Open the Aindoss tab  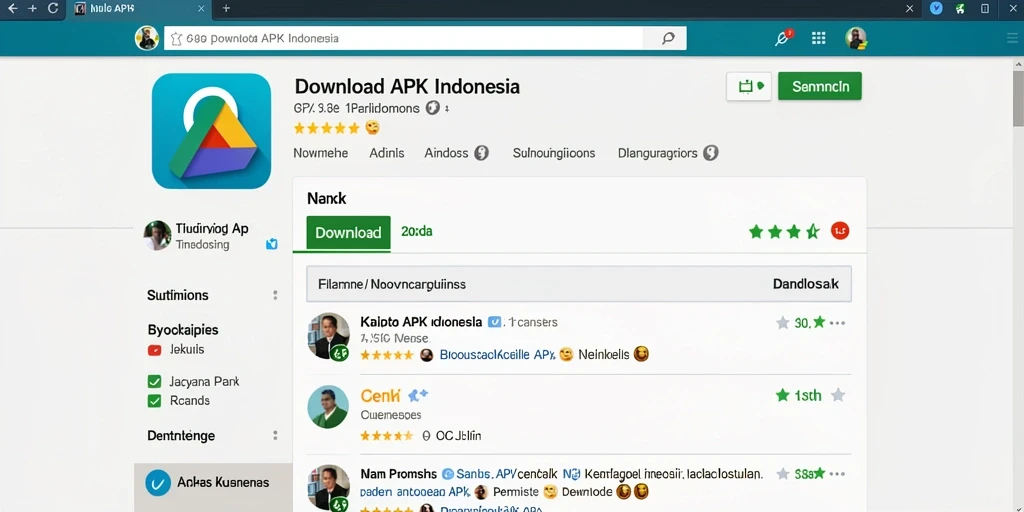click(447, 153)
